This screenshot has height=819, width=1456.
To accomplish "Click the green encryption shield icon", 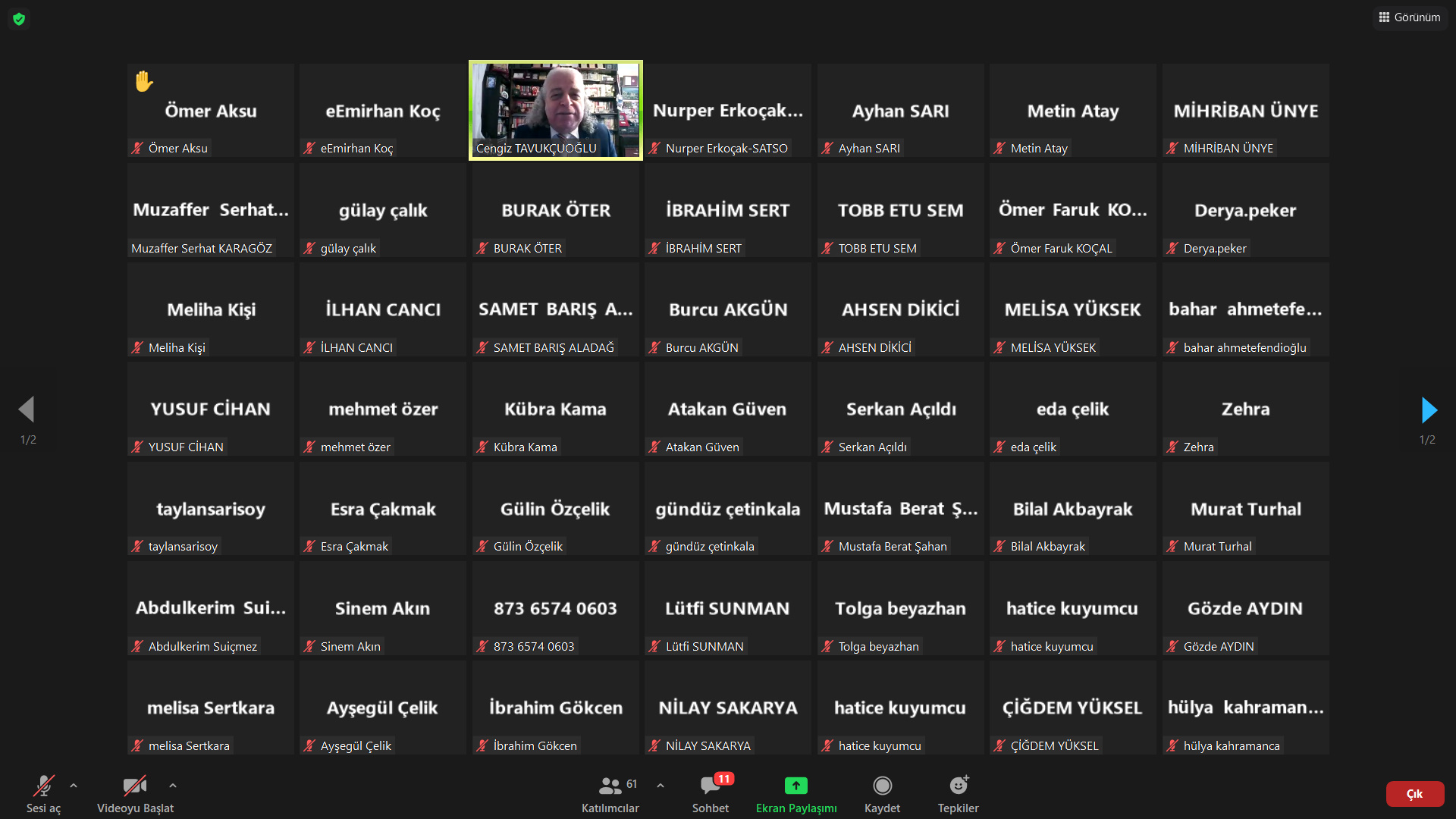I will point(19,19).
